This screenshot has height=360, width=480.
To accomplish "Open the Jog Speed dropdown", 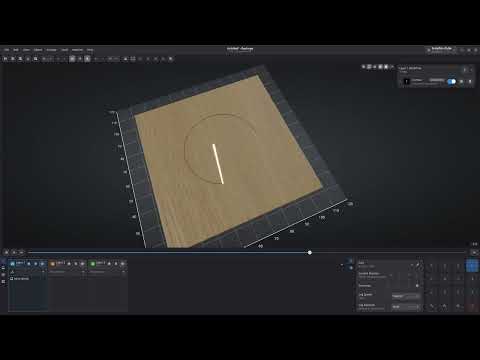I will click(x=406, y=296).
